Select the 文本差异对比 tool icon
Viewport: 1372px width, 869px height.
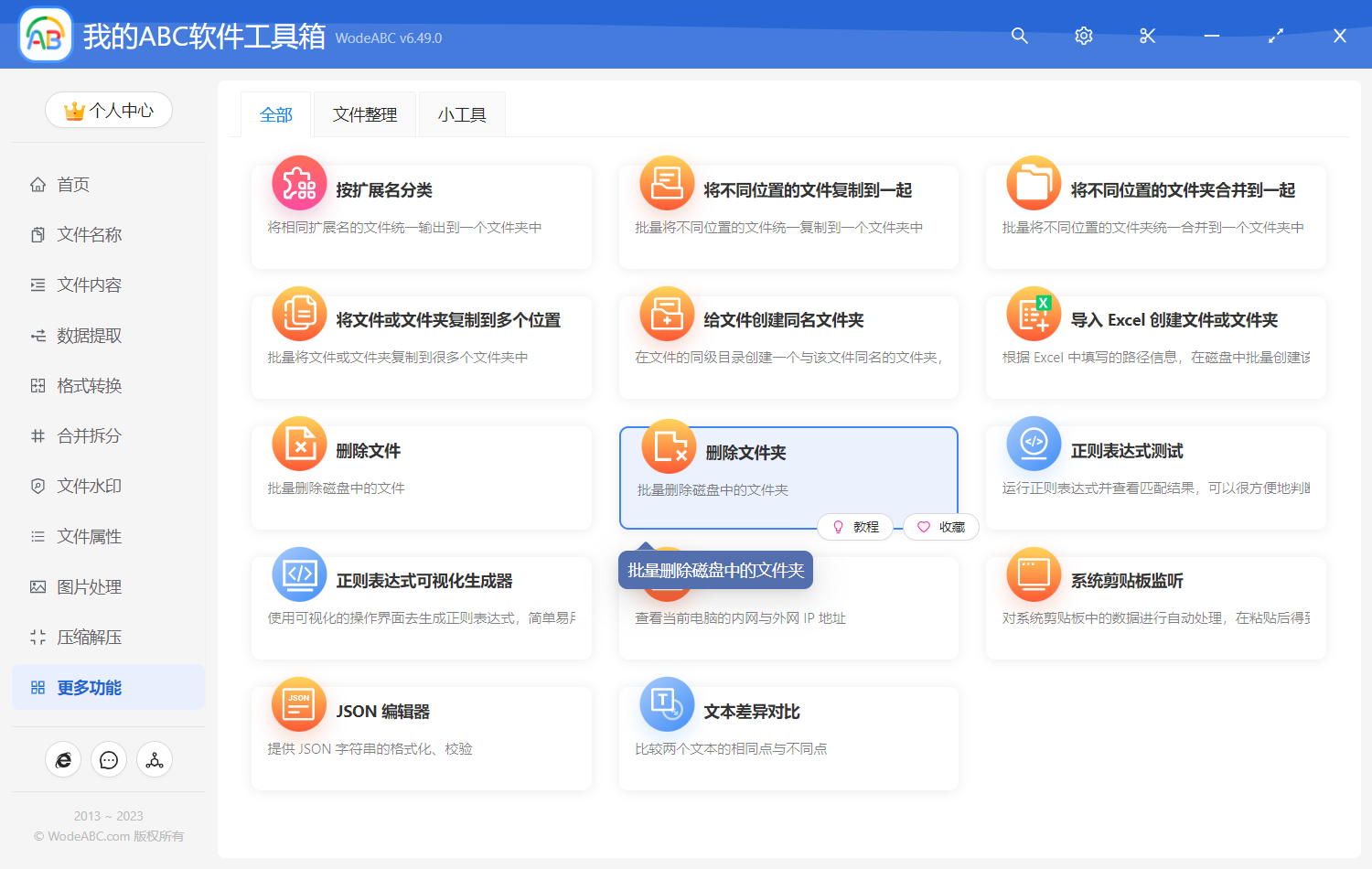coord(667,705)
